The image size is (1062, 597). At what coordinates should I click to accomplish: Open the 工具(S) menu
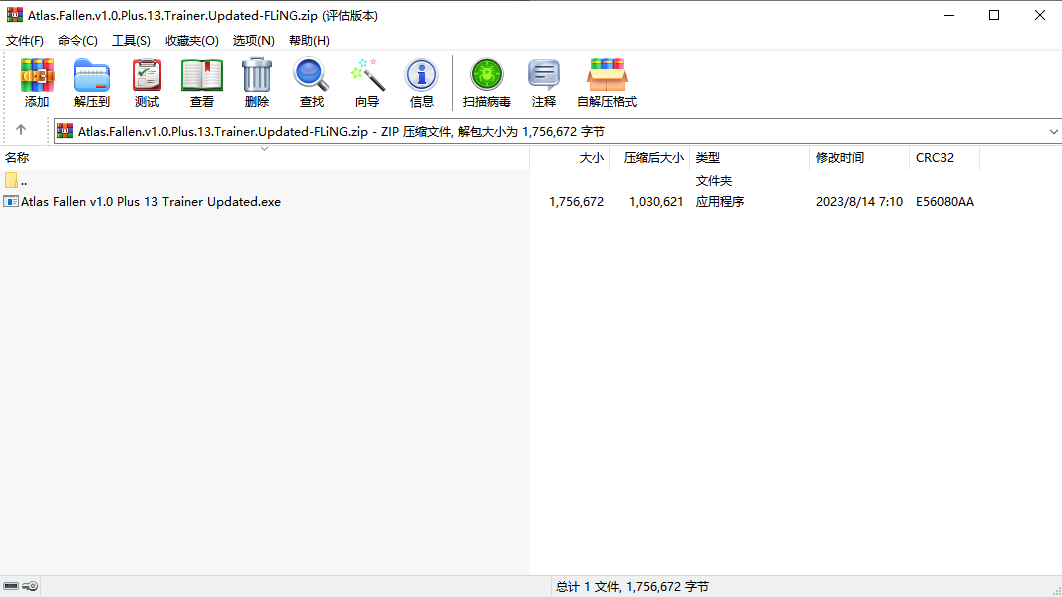[131, 41]
